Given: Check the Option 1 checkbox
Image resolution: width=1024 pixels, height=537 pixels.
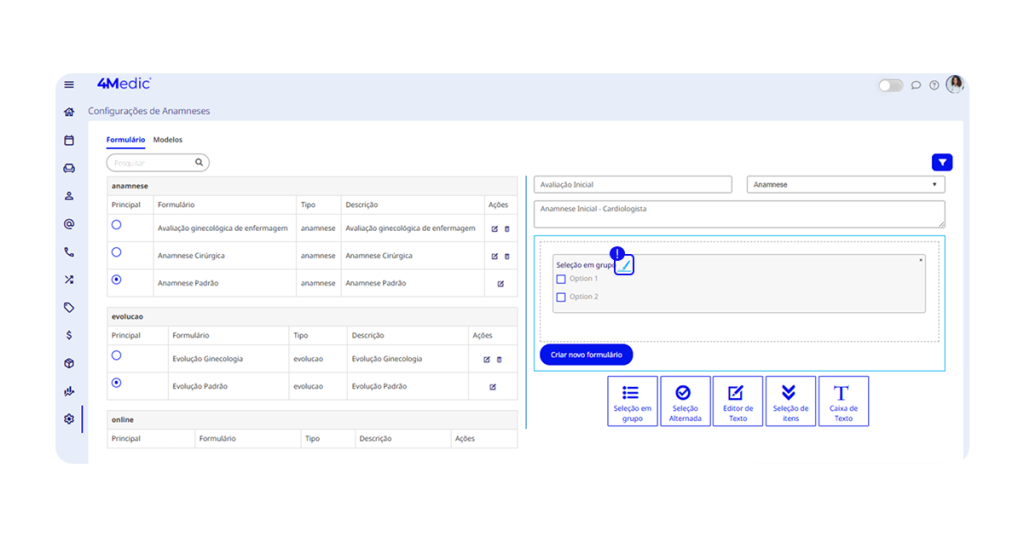Looking at the screenshot, I should coord(561,279).
